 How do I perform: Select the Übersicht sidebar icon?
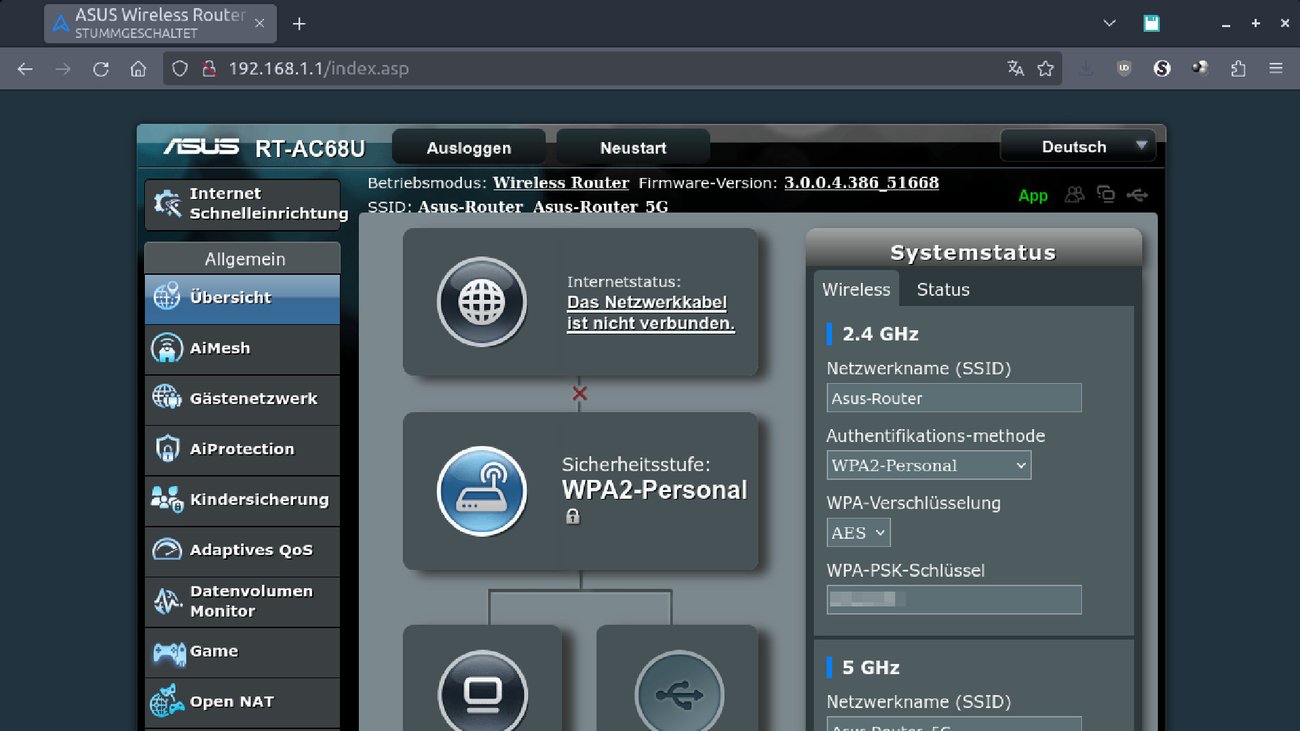pyautogui.click(x=166, y=297)
